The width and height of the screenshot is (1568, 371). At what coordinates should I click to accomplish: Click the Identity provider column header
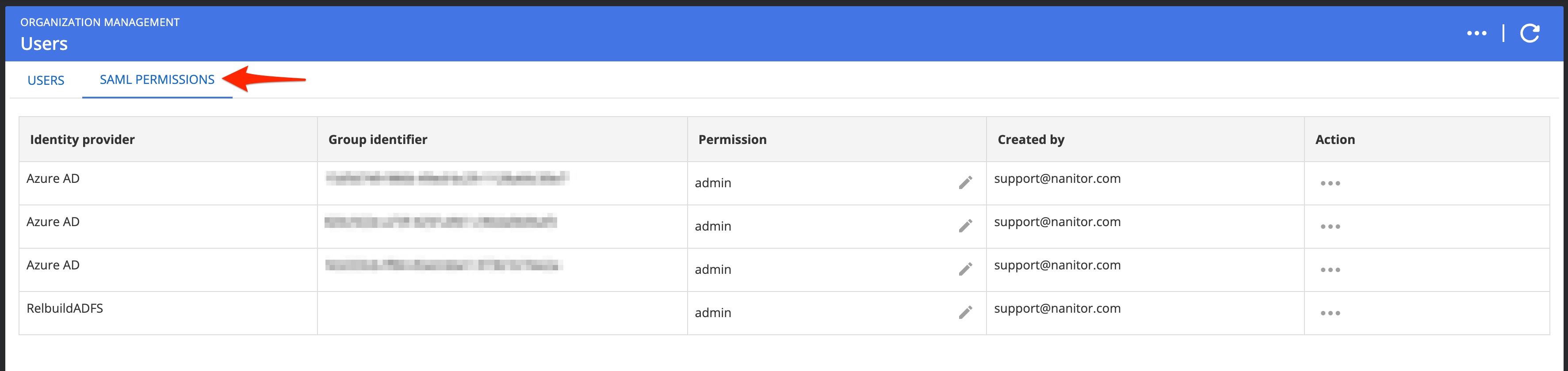click(x=82, y=139)
